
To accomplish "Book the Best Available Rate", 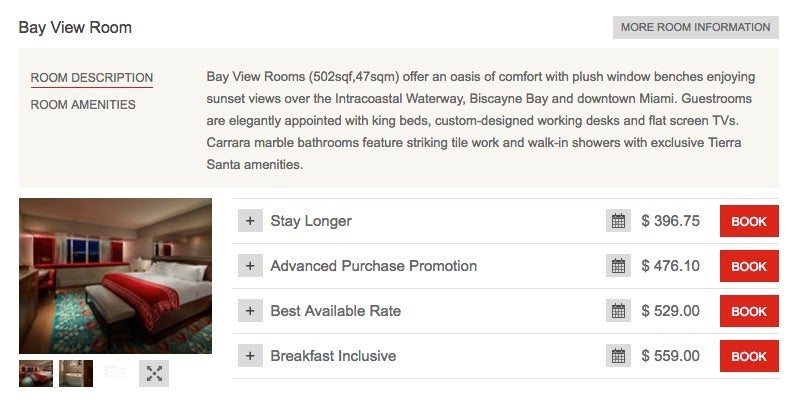I will pos(749,311).
